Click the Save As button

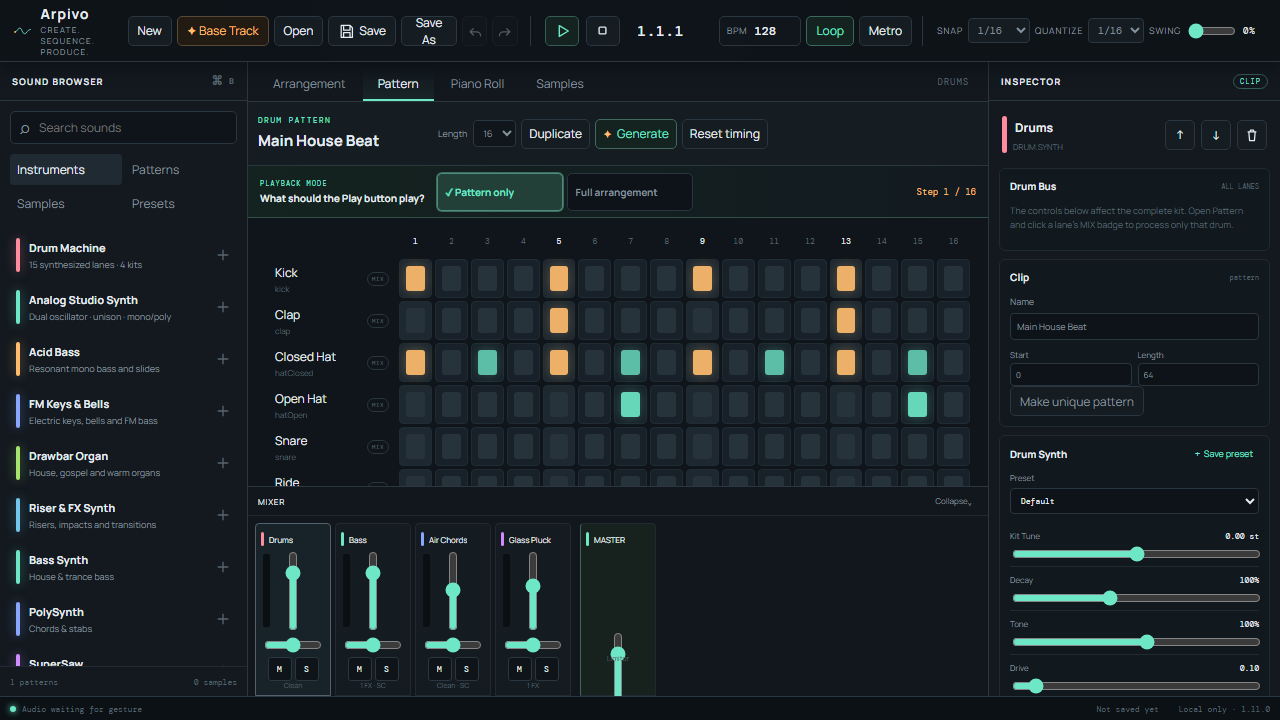[x=429, y=31]
